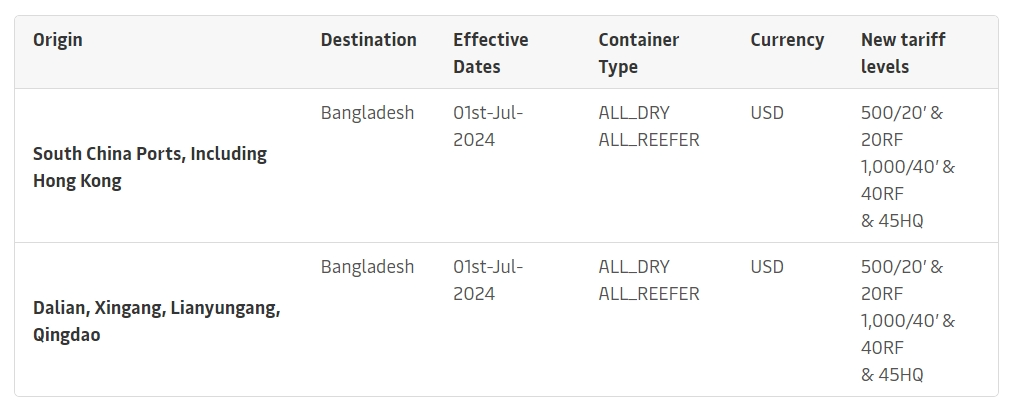Select 01st-Jul-2024 date in the Dalian row
The height and width of the screenshot is (408, 1012).
[488, 280]
